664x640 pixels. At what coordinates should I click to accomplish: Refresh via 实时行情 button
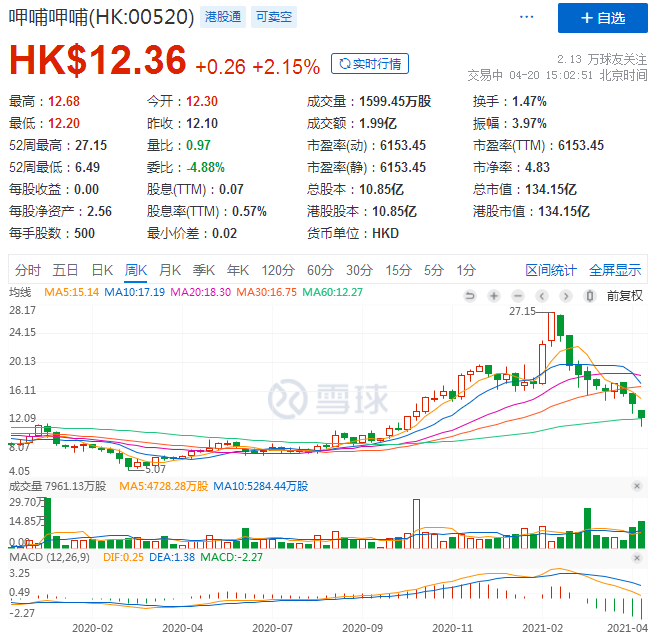pyautogui.click(x=370, y=64)
